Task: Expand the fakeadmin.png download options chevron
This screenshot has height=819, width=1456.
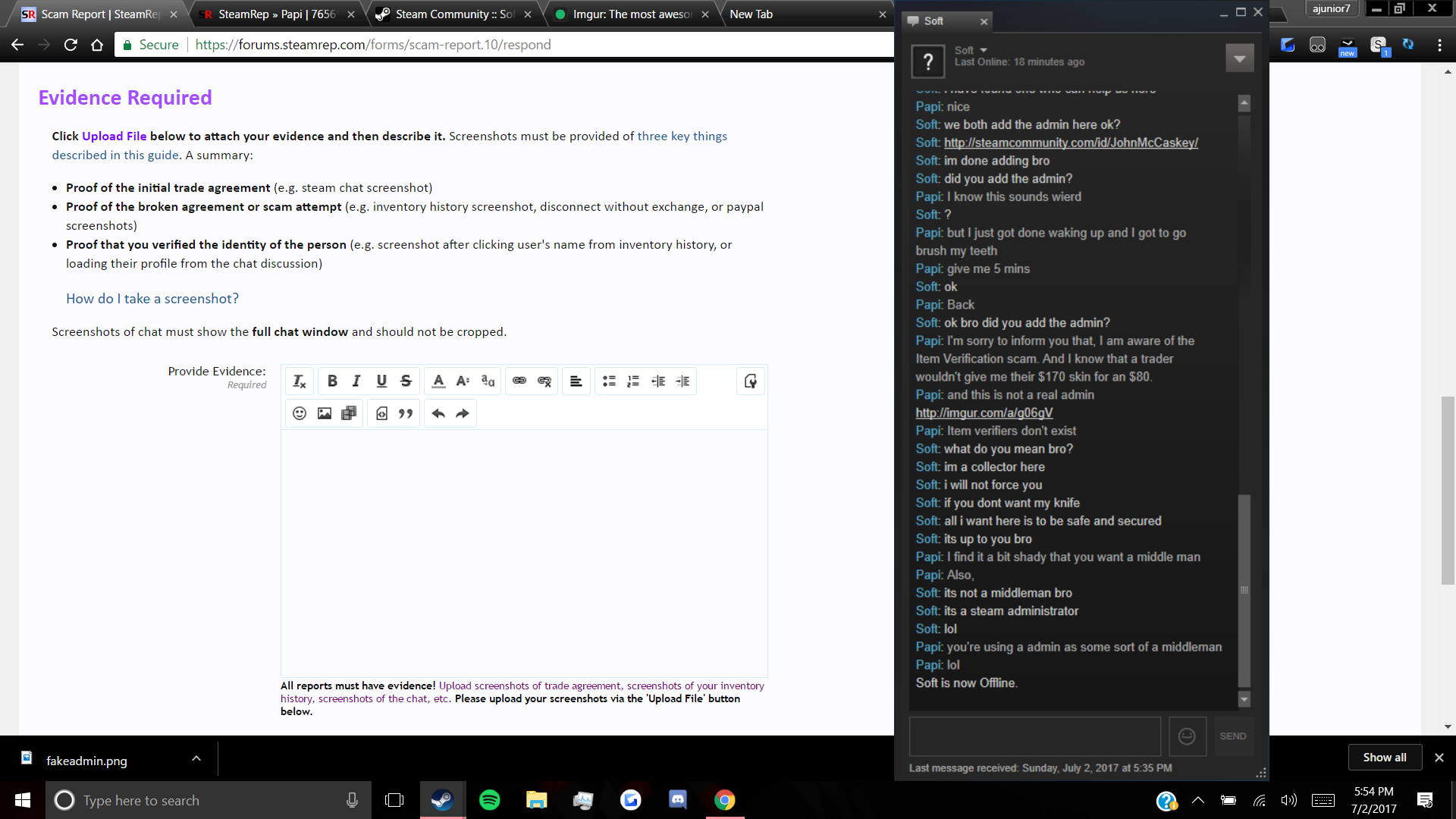Action: (x=196, y=758)
